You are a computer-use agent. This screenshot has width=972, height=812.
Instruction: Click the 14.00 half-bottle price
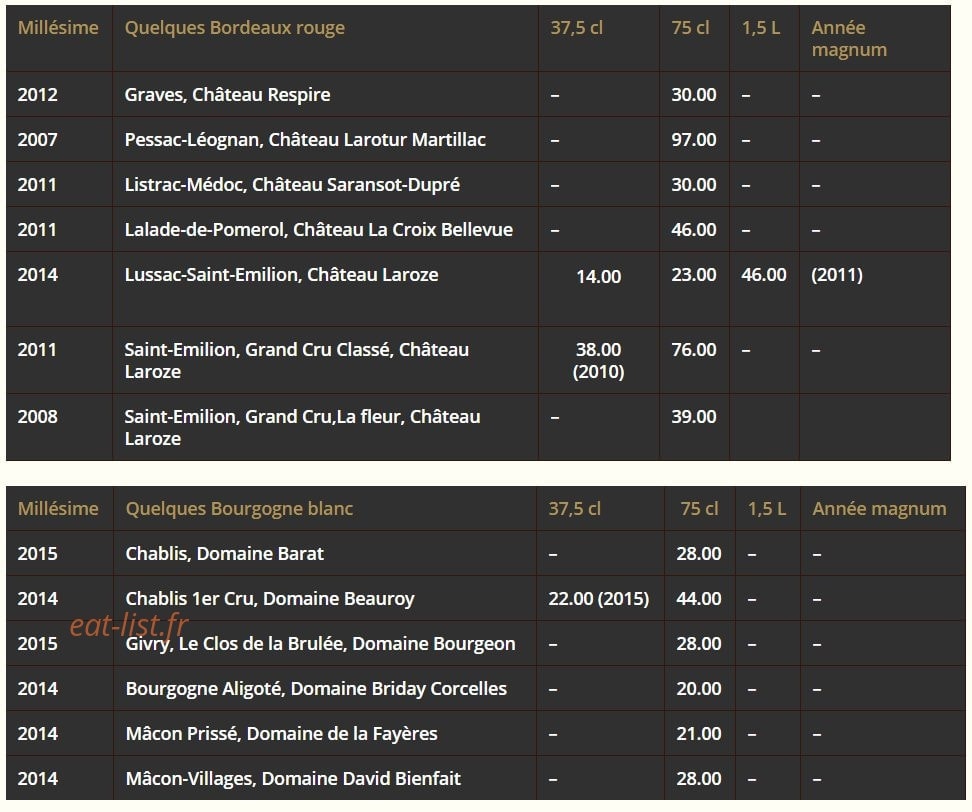[x=598, y=276]
